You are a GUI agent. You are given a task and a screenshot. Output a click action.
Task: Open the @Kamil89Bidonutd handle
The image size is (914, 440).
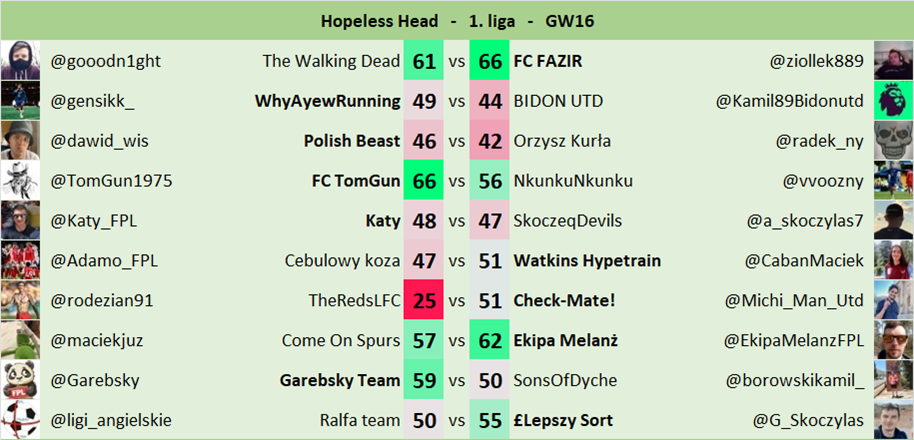pyautogui.click(x=790, y=101)
